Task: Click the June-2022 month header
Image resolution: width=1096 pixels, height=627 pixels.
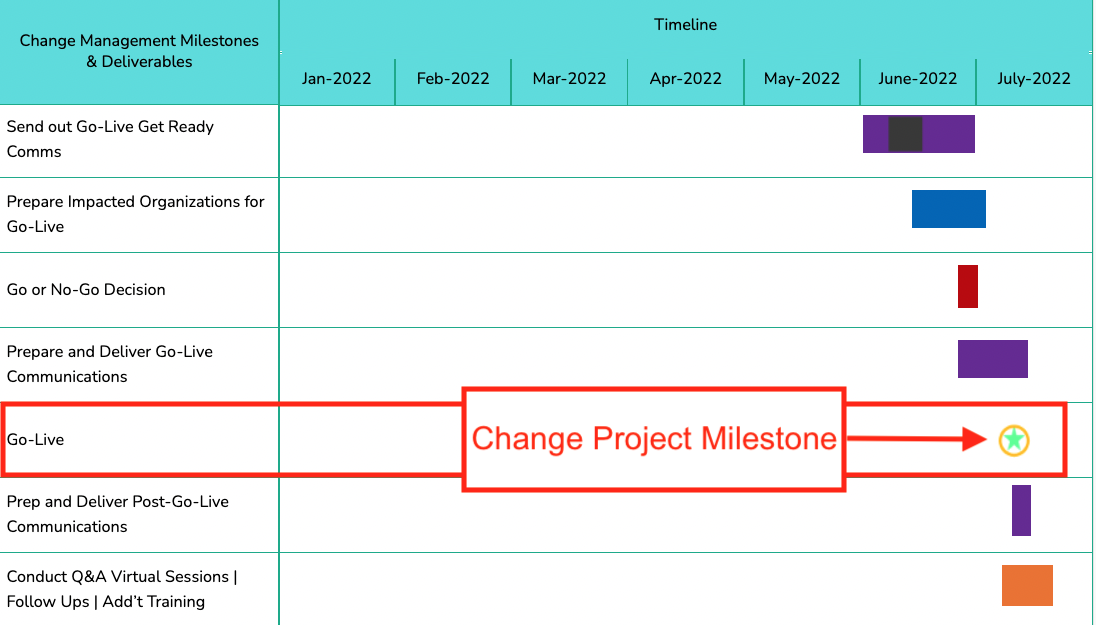Action: tap(917, 79)
